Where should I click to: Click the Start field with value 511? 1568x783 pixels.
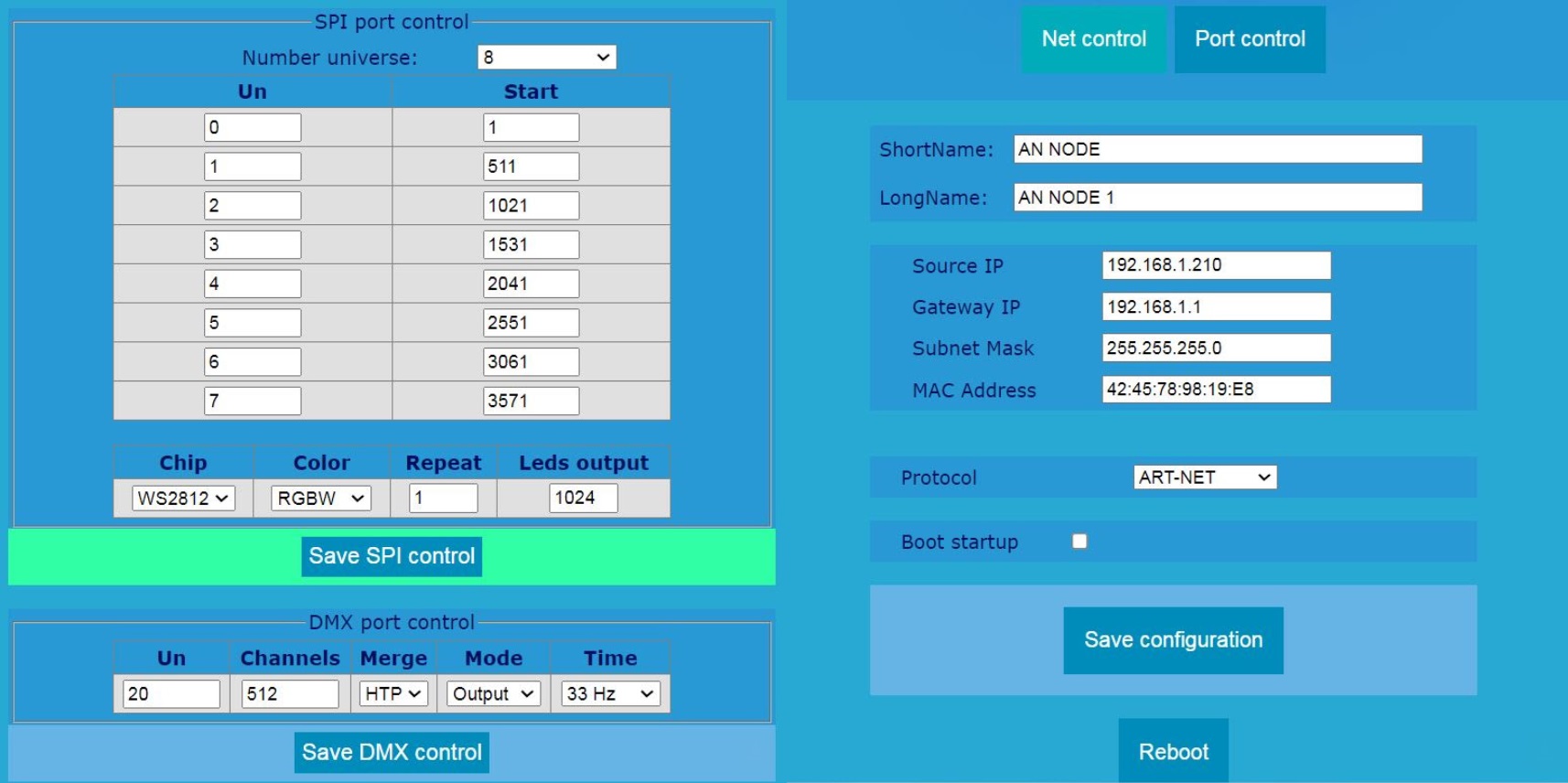[531, 166]
